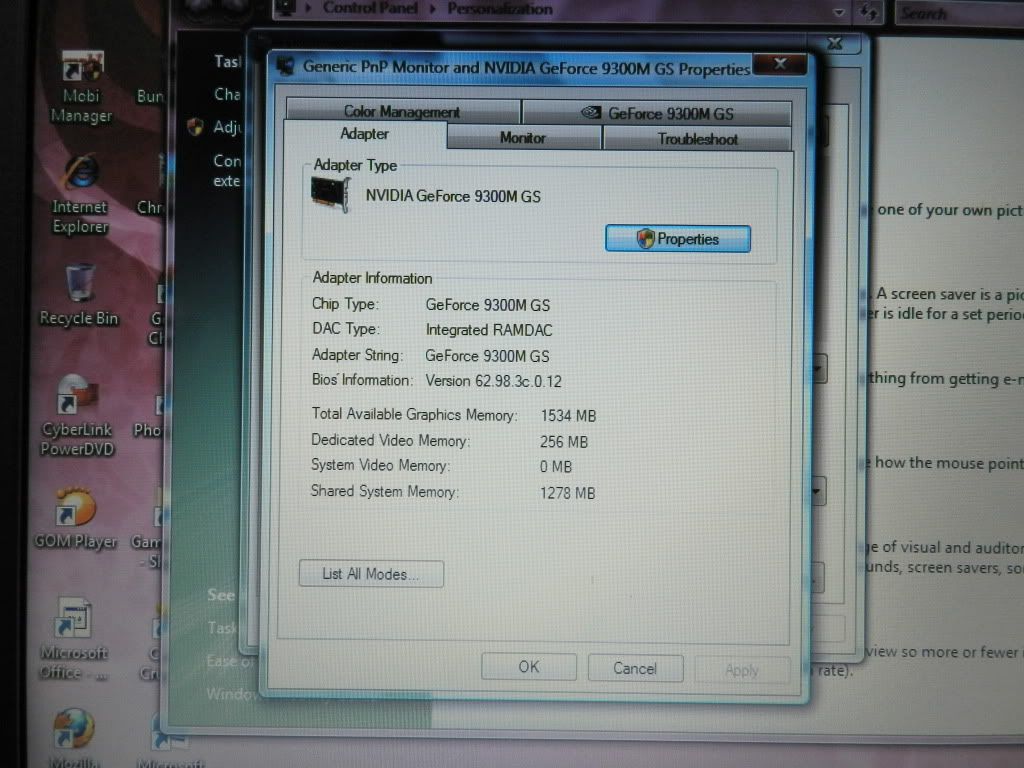The image size is (1024, 768).
Task: Focus the Search box in the Personalization window
Action: (959, 13)
